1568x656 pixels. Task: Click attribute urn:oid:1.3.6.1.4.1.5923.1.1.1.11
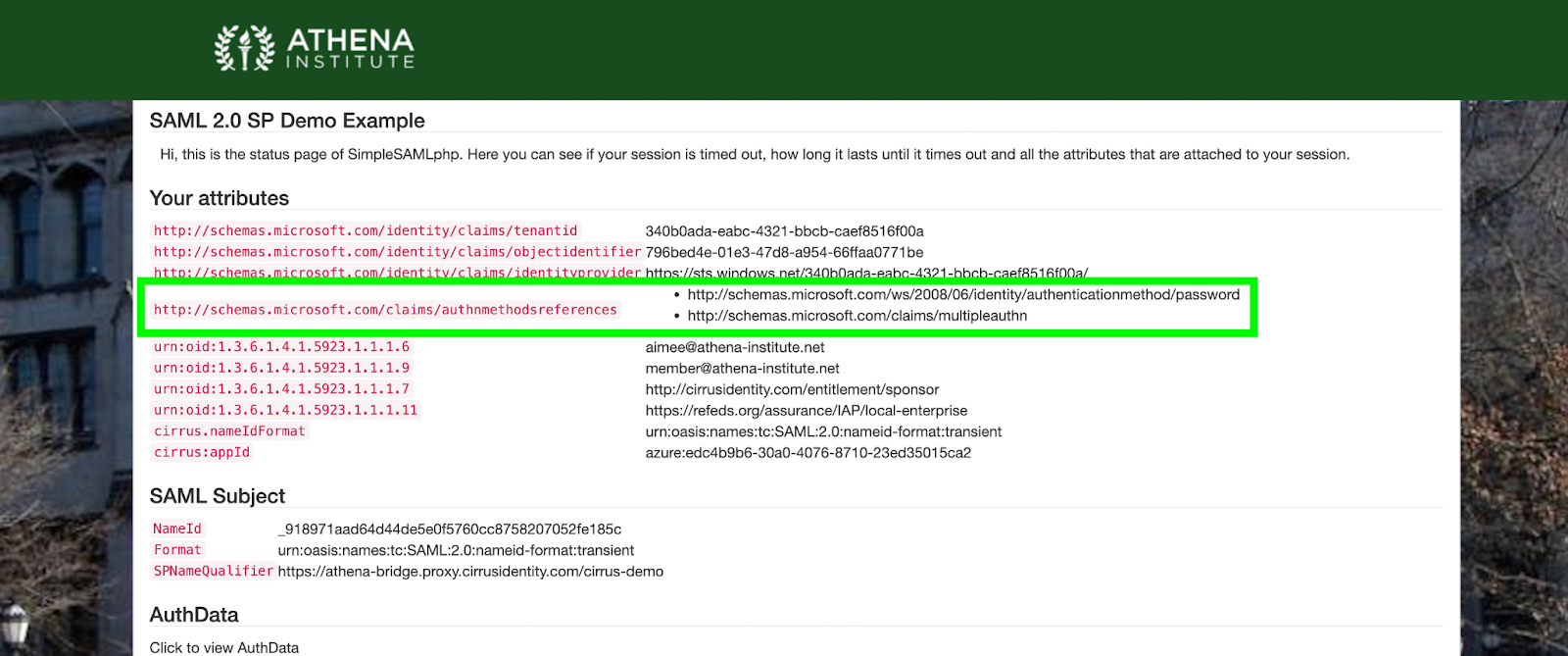pyautogui.click(x=285, y=411)
